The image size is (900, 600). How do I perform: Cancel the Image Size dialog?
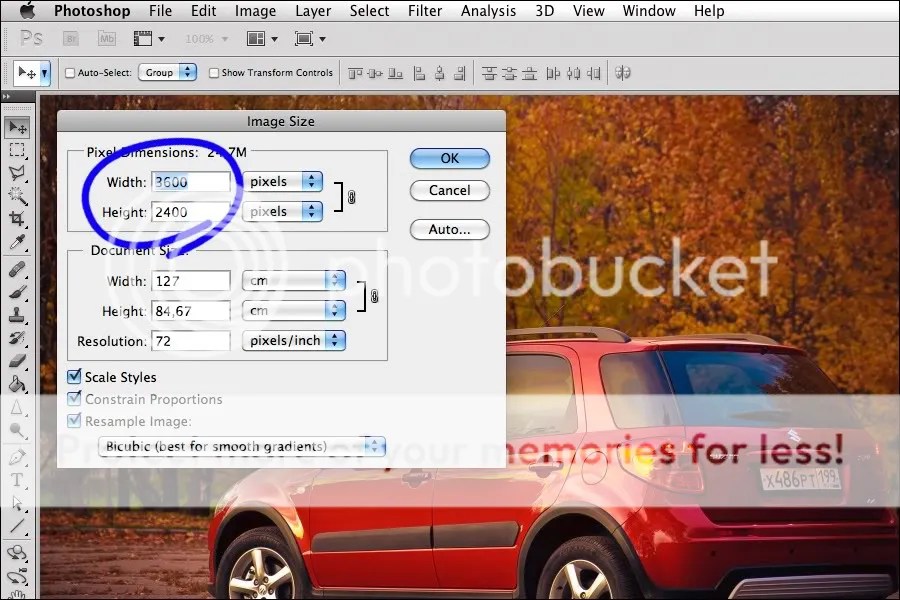(450, 190)
